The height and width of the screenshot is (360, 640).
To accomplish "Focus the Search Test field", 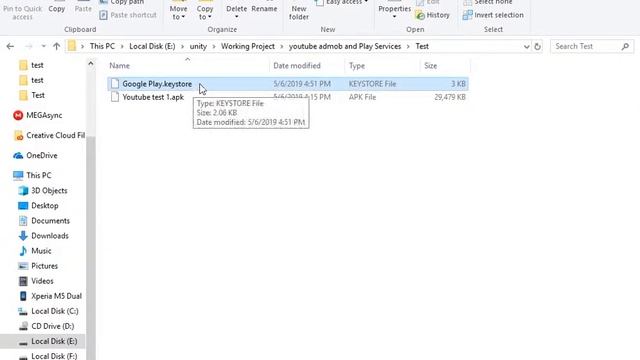I will coord(592,47).
